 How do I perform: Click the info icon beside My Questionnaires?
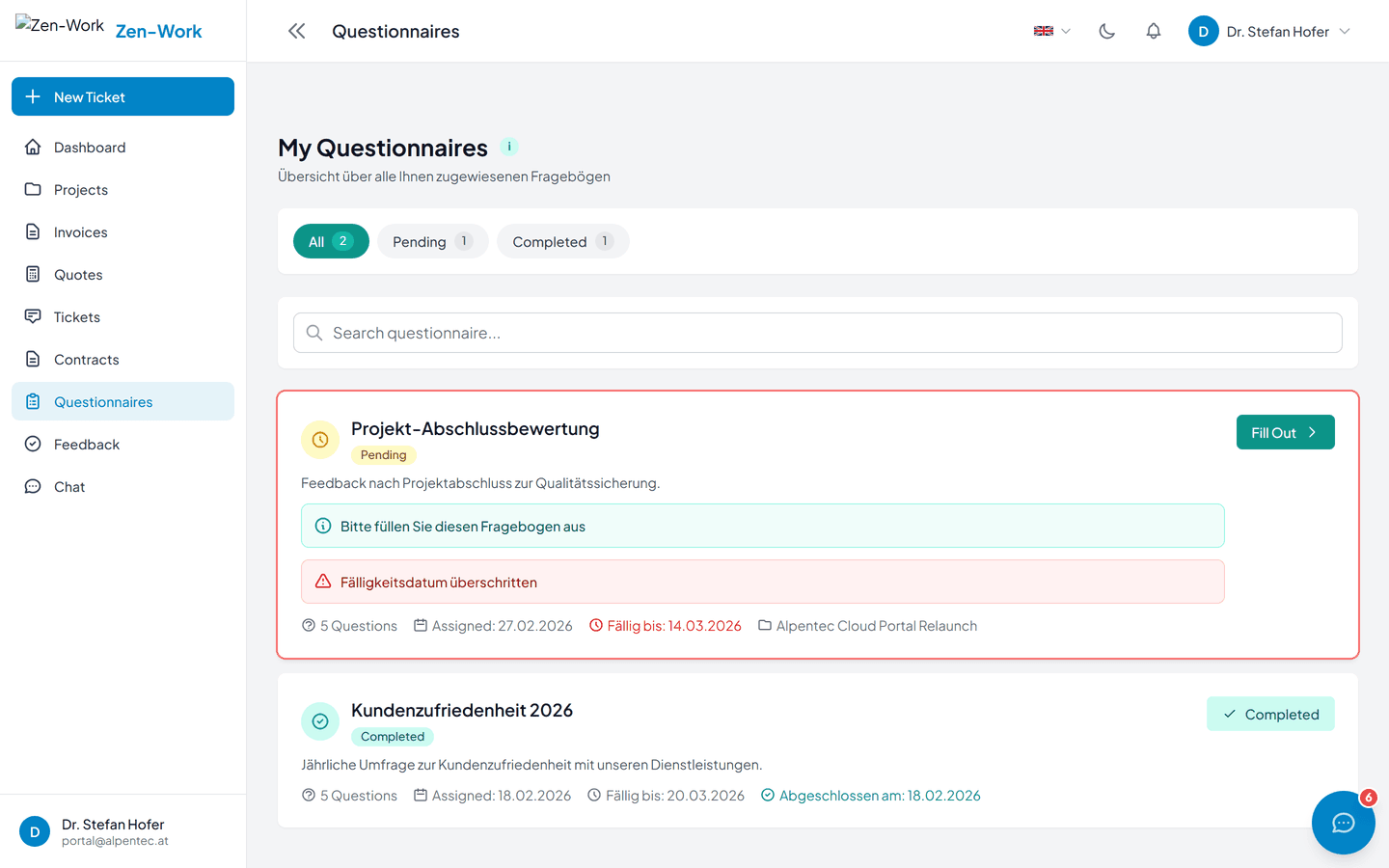(509, 147)
